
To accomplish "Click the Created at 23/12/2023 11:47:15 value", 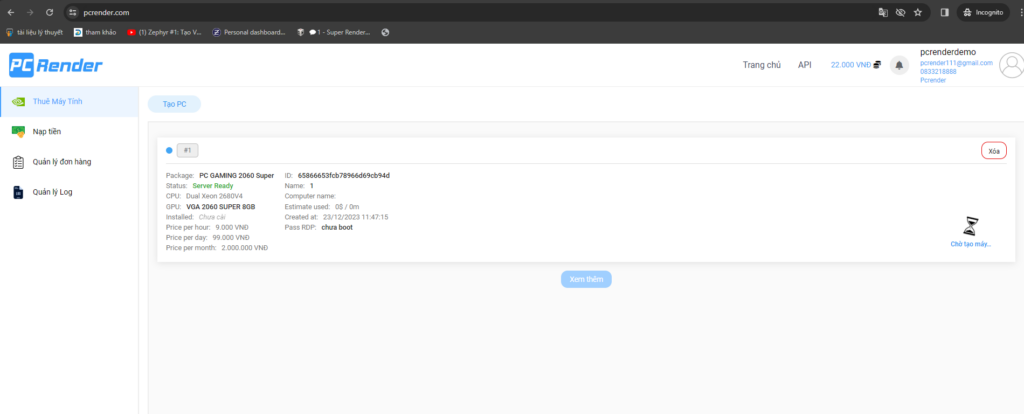I will (x=356, y=217).
